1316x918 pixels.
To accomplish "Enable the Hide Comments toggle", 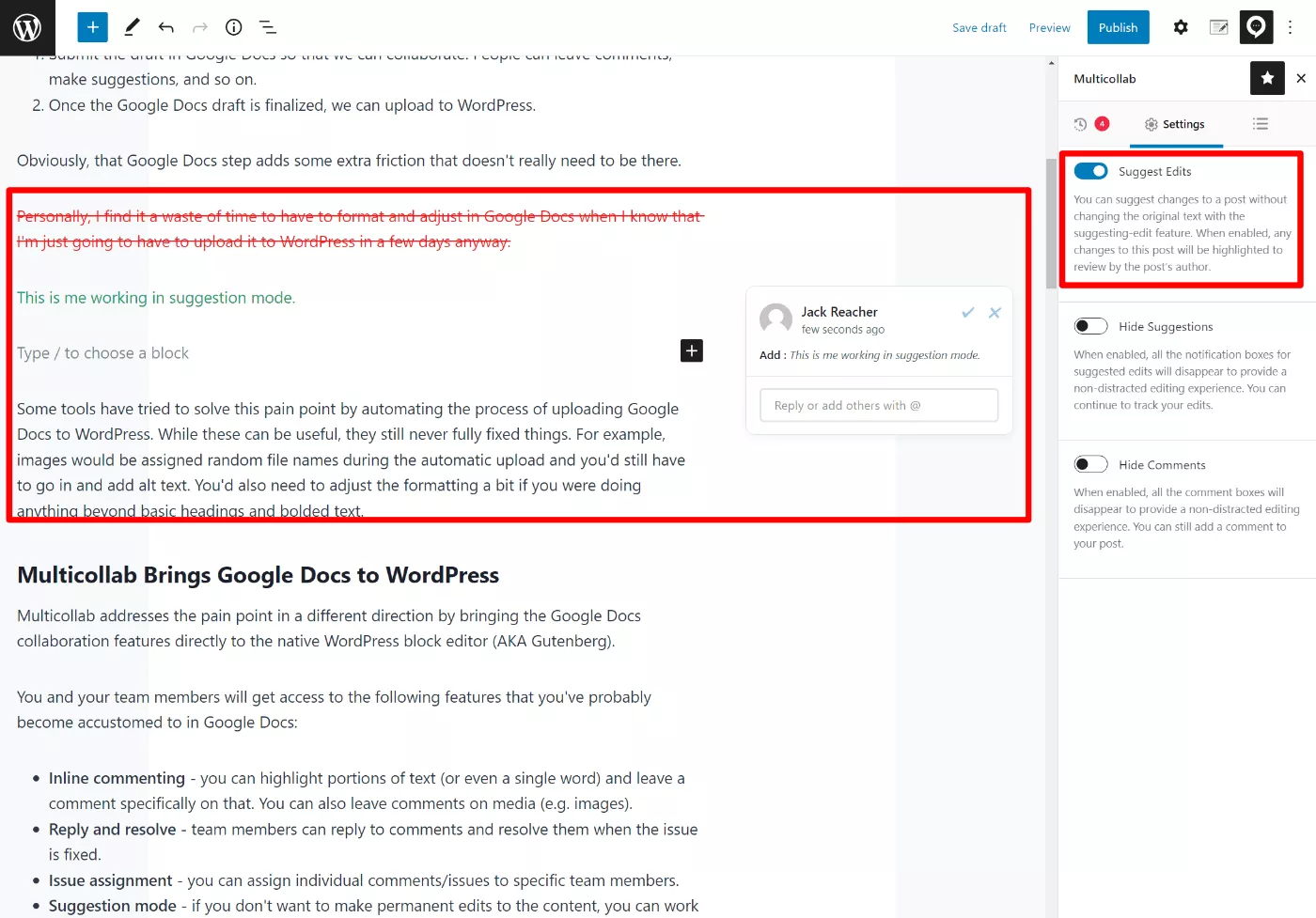I will pyautogui.click(x=1091, y=464).
